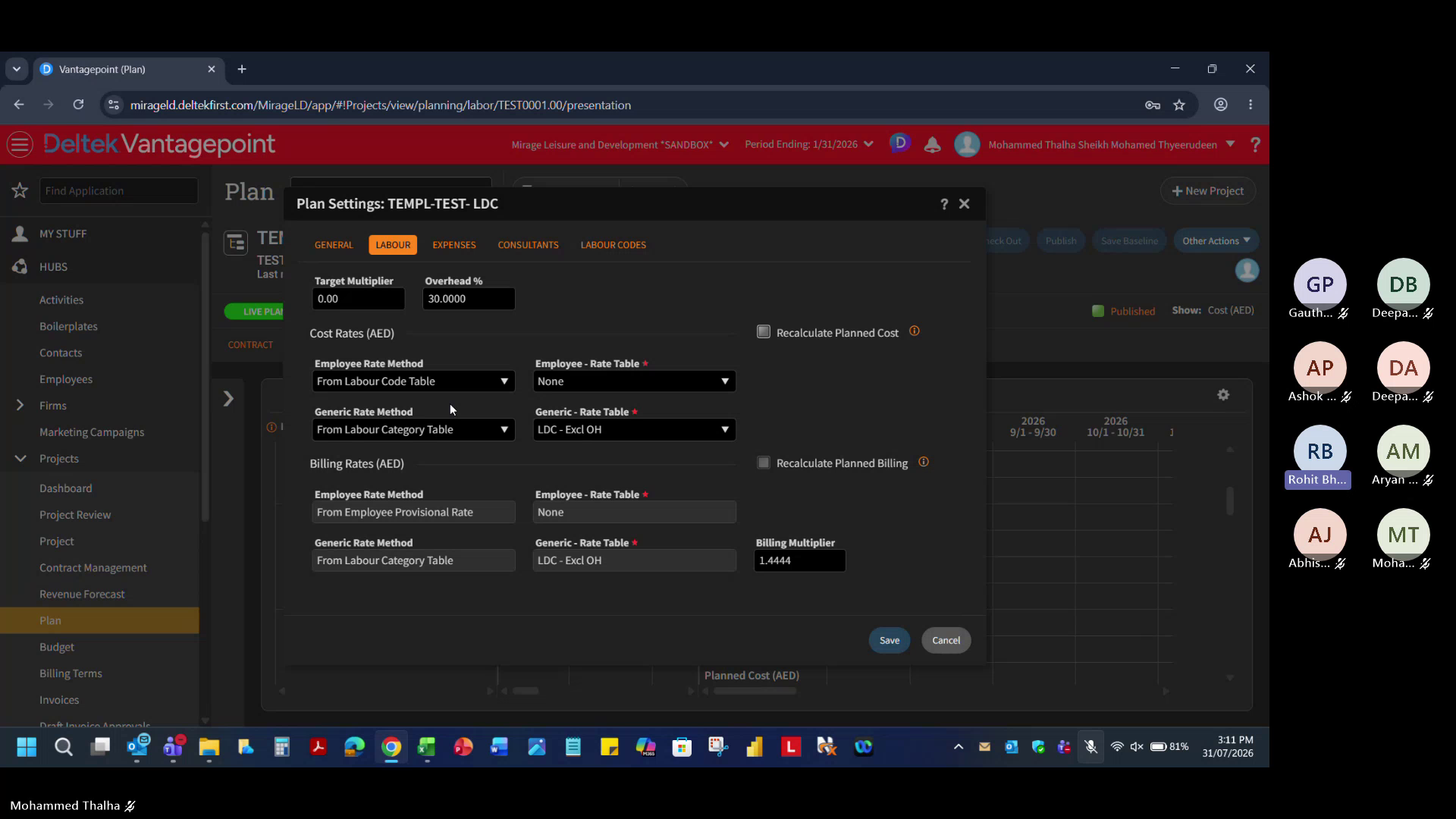Cancel the Plan Settings dialog
Image resolution: width=1456 pixels, height=819 pixels.
click(x=946, y=641)
